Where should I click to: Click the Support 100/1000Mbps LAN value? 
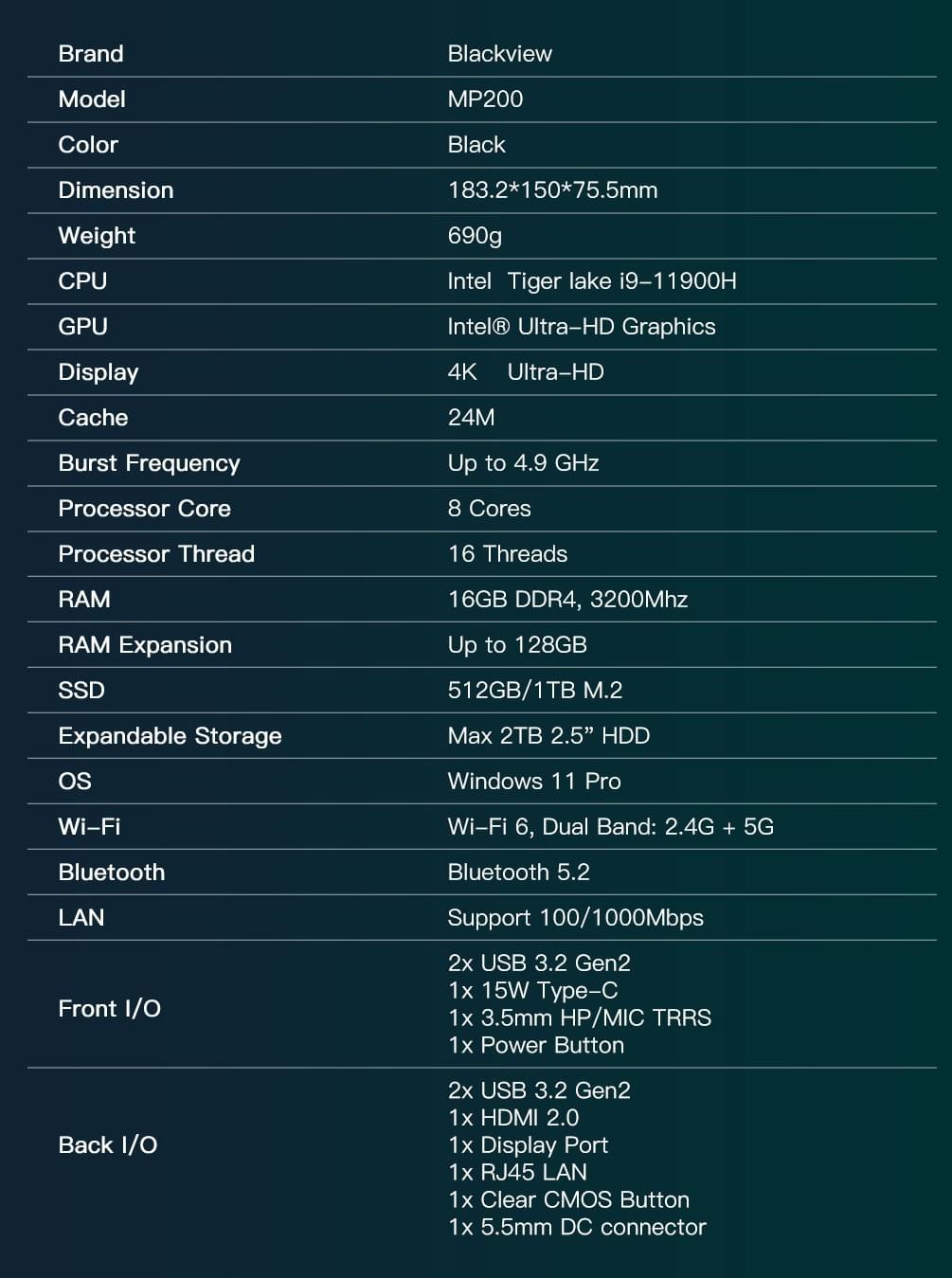click(575, 918)
